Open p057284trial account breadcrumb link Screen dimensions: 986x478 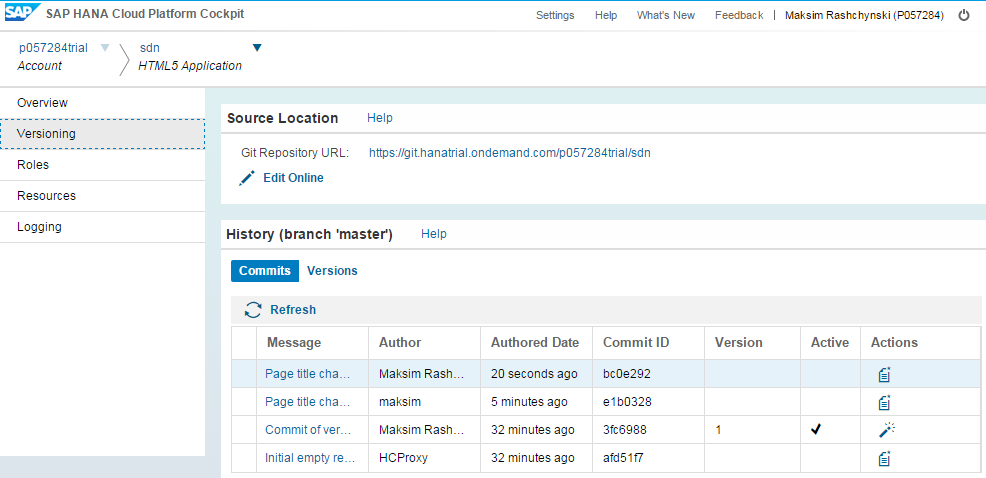[53, 48]
